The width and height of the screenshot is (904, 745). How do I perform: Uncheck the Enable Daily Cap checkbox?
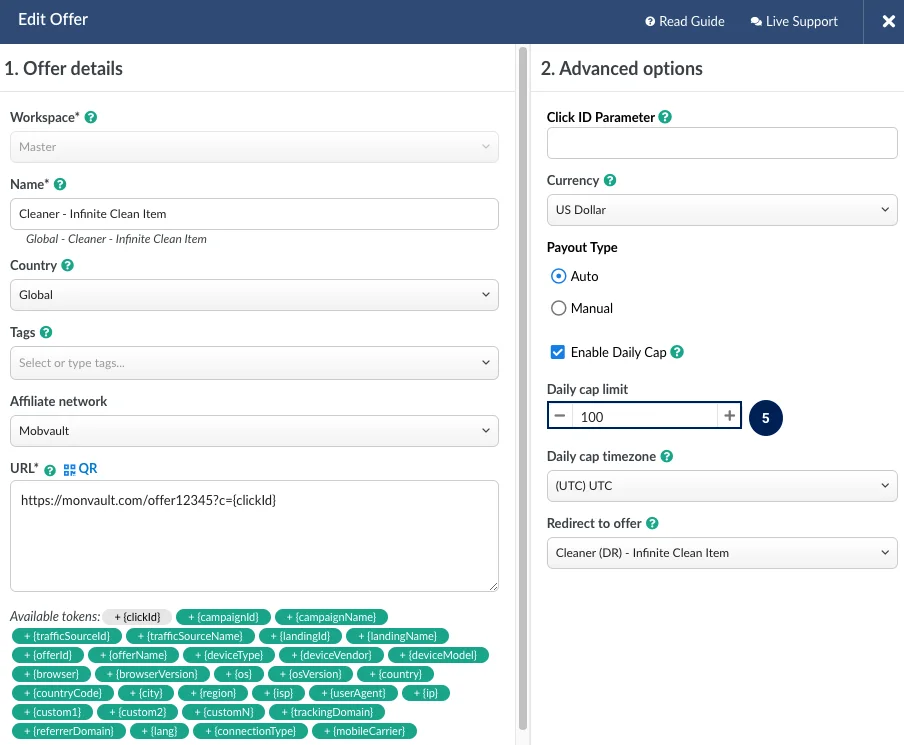[x=558, y=352]
